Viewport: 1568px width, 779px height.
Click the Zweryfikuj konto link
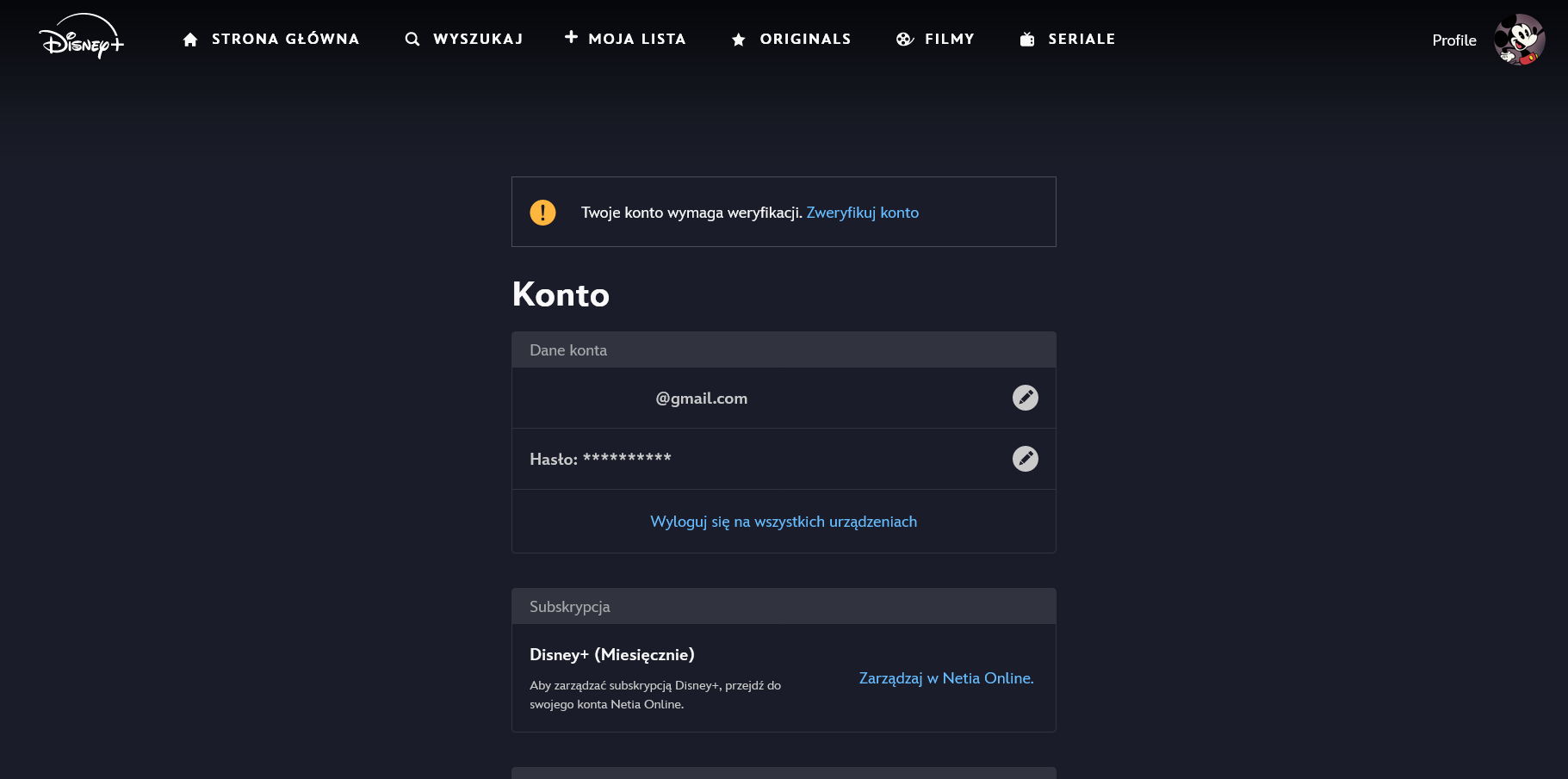click(x=862, y=213)
